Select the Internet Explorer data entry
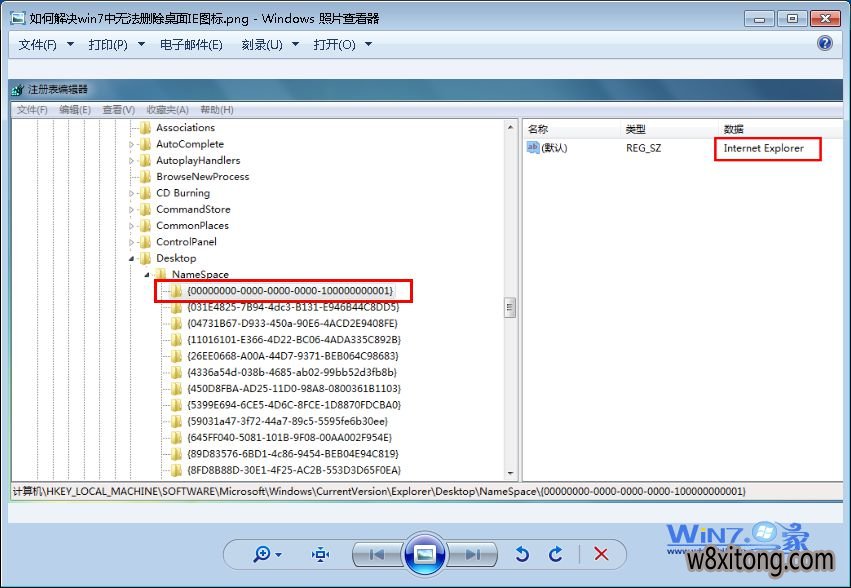Image resolution: width=851 pixels, height=588 pixels. (762, 149)
